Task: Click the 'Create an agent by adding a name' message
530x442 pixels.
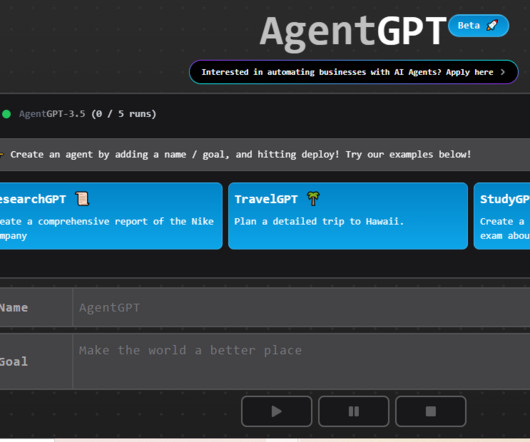Action: pyautogui.click(x=240, y=154)
